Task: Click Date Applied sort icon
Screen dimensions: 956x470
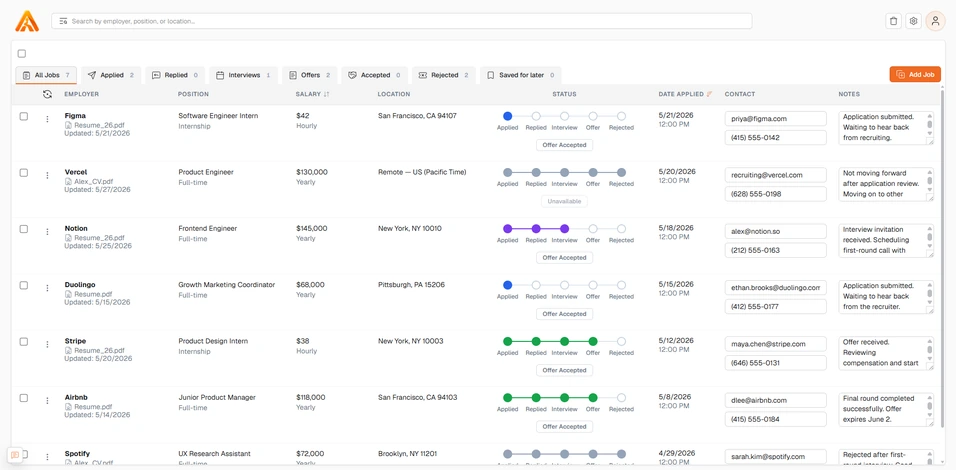Action: (709, 94)
